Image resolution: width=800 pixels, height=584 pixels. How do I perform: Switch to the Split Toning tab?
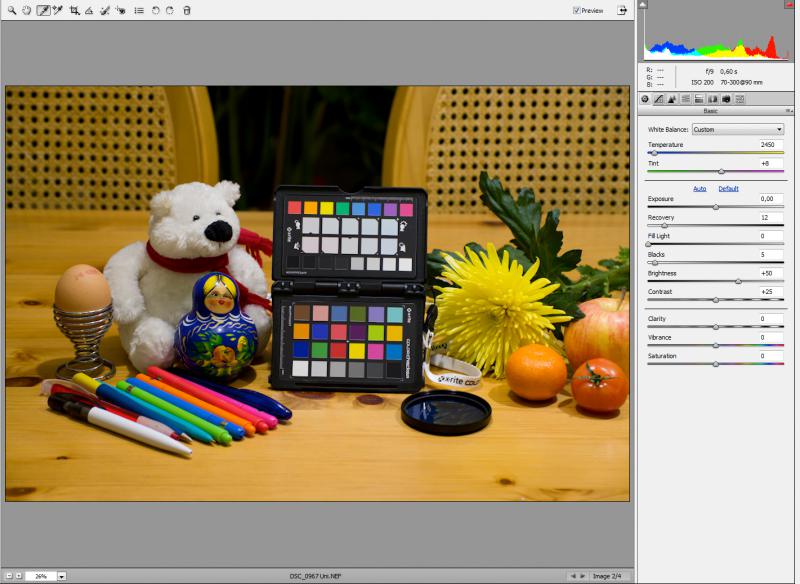tap(699, 99)
